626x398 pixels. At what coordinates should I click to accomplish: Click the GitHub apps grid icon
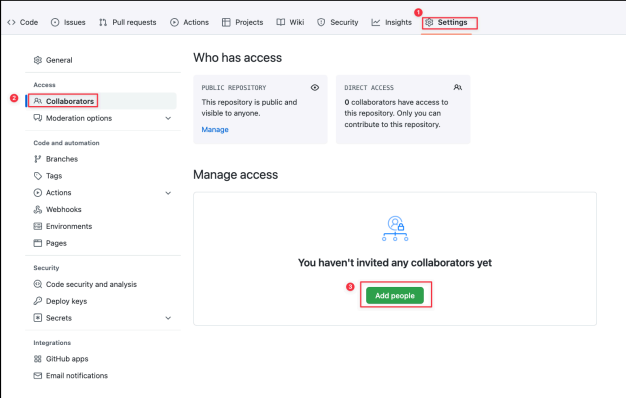38,359
